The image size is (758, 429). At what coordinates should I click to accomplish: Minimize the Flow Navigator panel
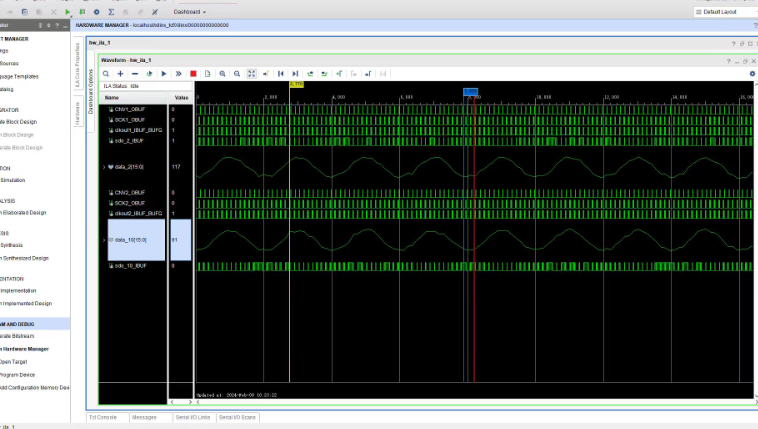(x=65, y=25)
